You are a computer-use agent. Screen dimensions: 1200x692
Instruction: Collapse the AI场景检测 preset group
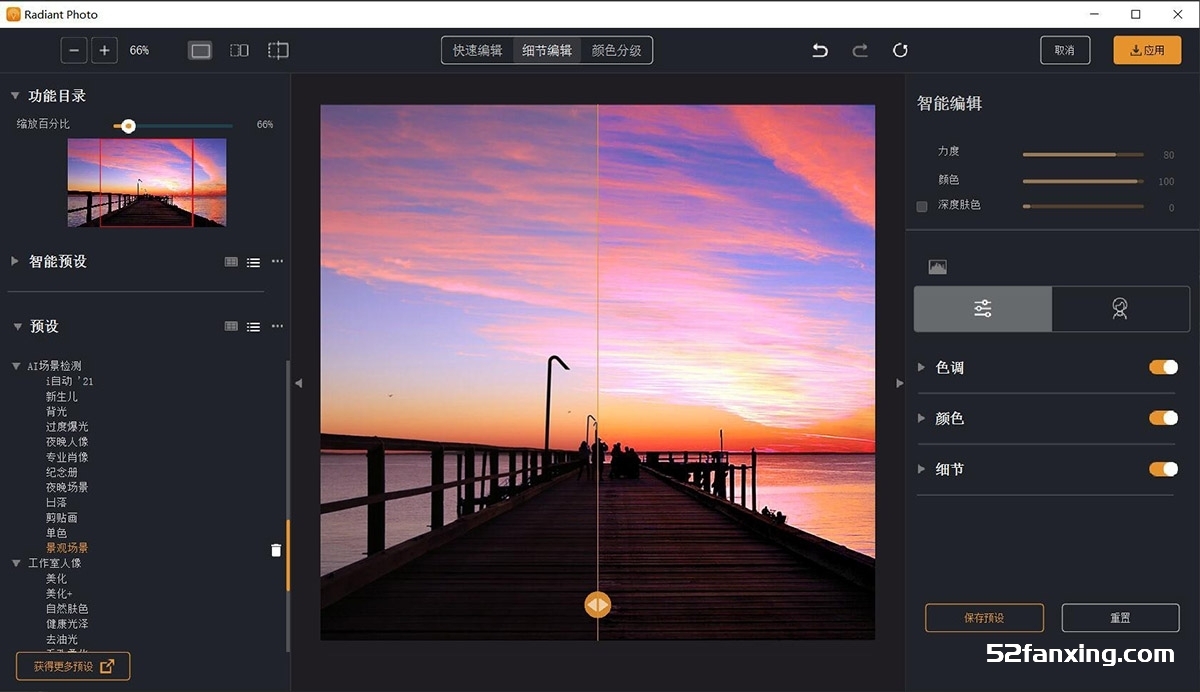click(16, 366)
